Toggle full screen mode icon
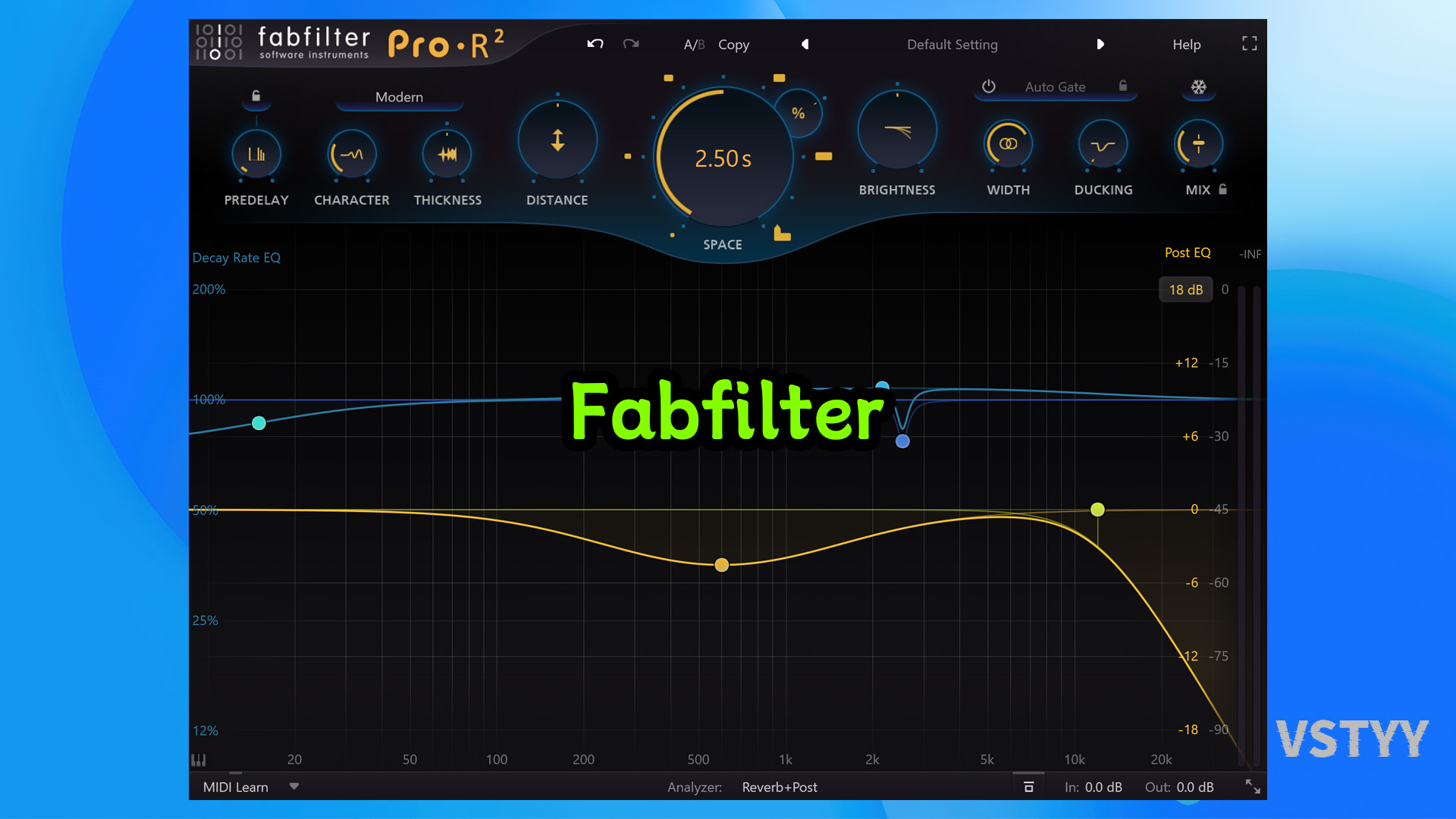The width and height of the screenshot is (1456, 819). [1249, 44]
